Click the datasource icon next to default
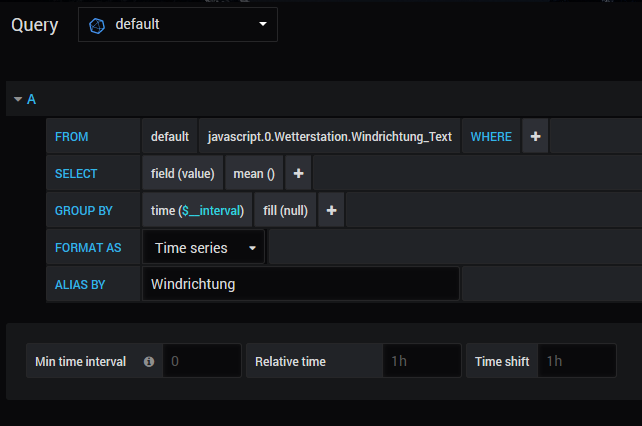Image resolution: width=642 pixels, height=426 pixels. pos(97,26)
